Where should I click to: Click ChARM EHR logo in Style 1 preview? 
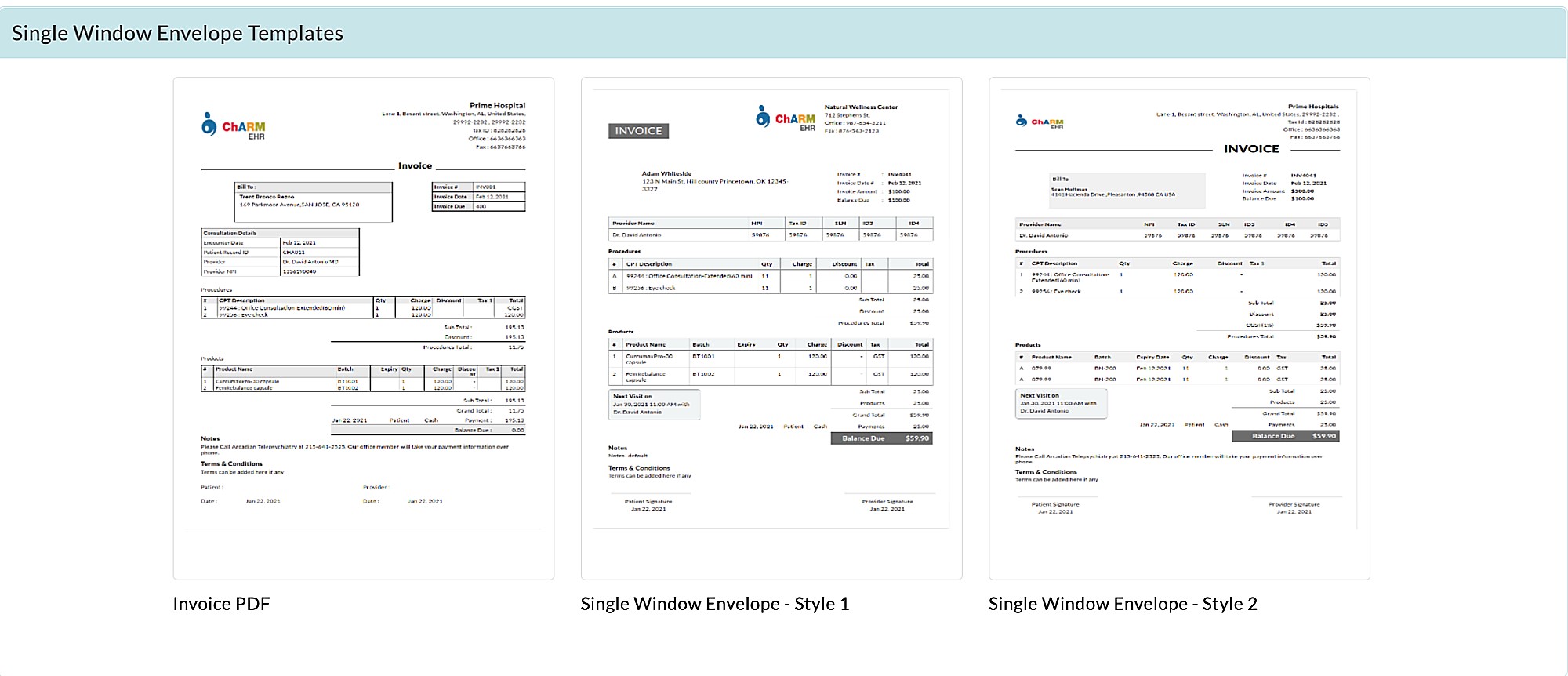coord(786,118)
